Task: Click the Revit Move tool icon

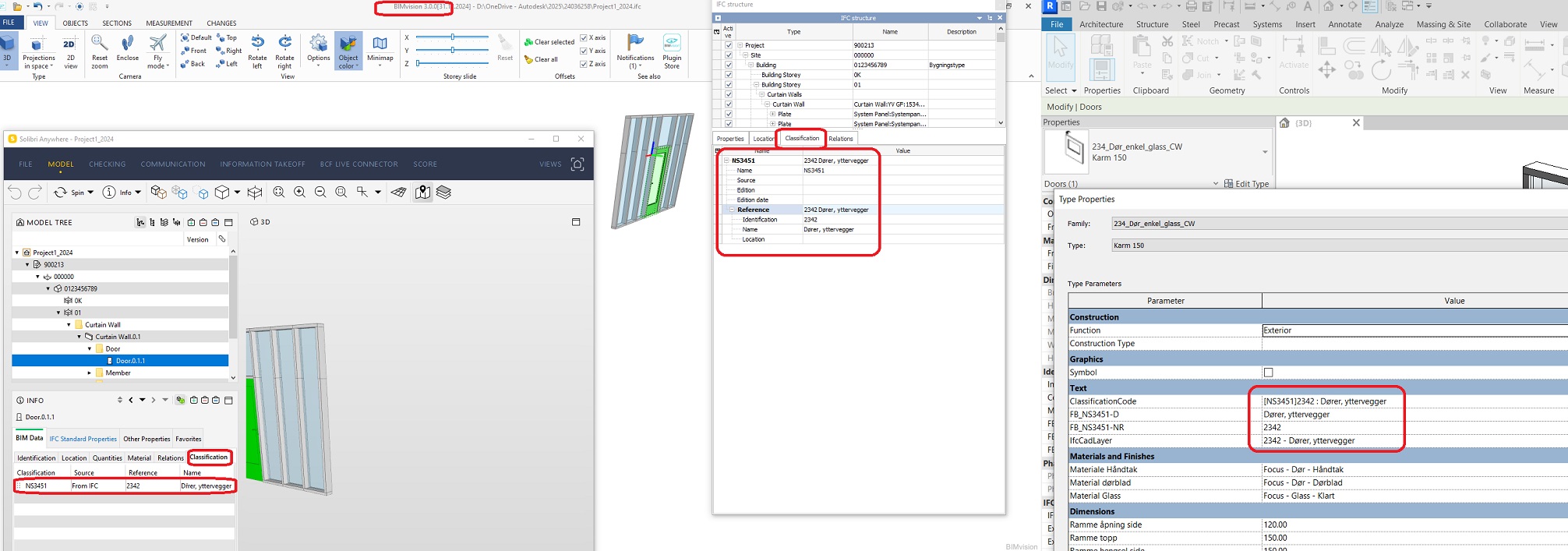Action: point(1326,70)
